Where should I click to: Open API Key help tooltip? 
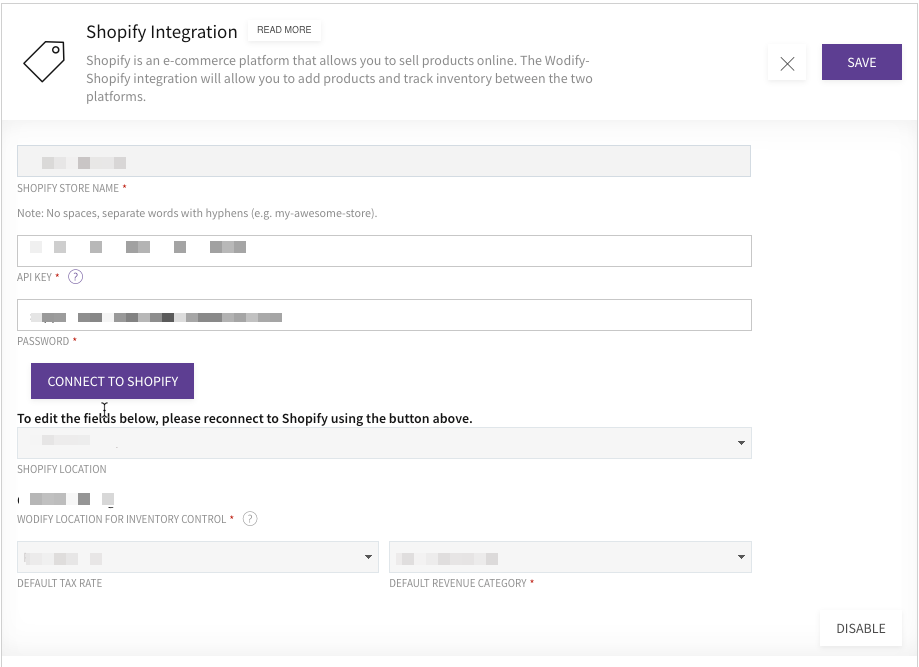[x=76, y=277]
